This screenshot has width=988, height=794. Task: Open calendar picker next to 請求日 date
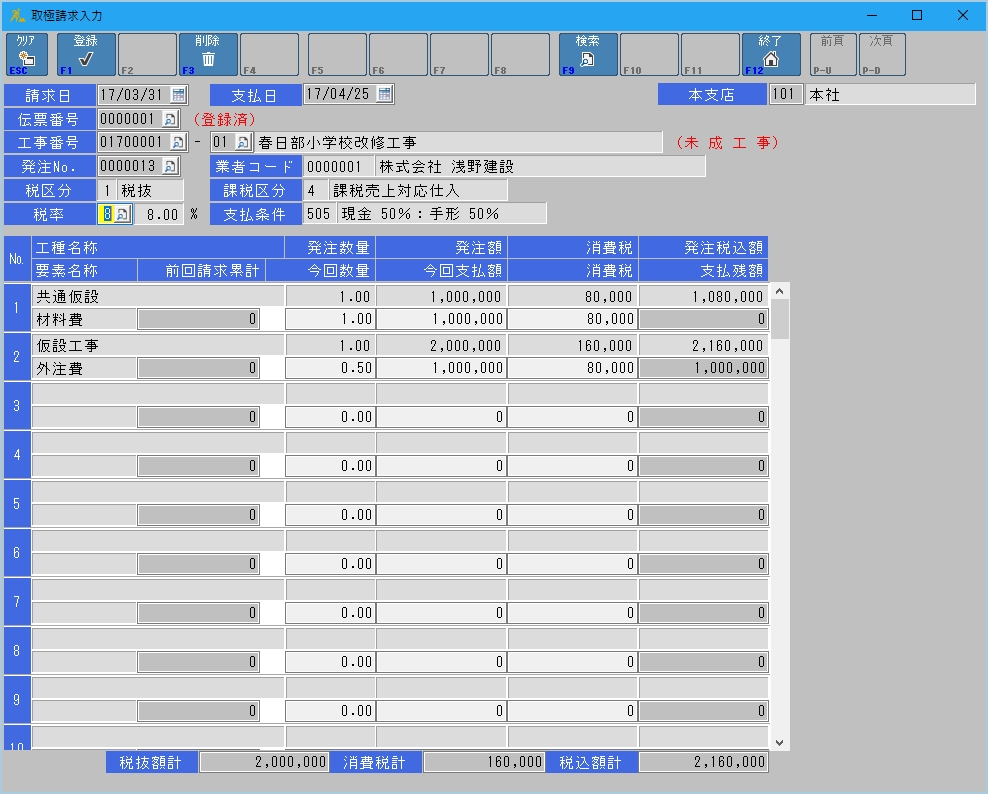[178, 95]
